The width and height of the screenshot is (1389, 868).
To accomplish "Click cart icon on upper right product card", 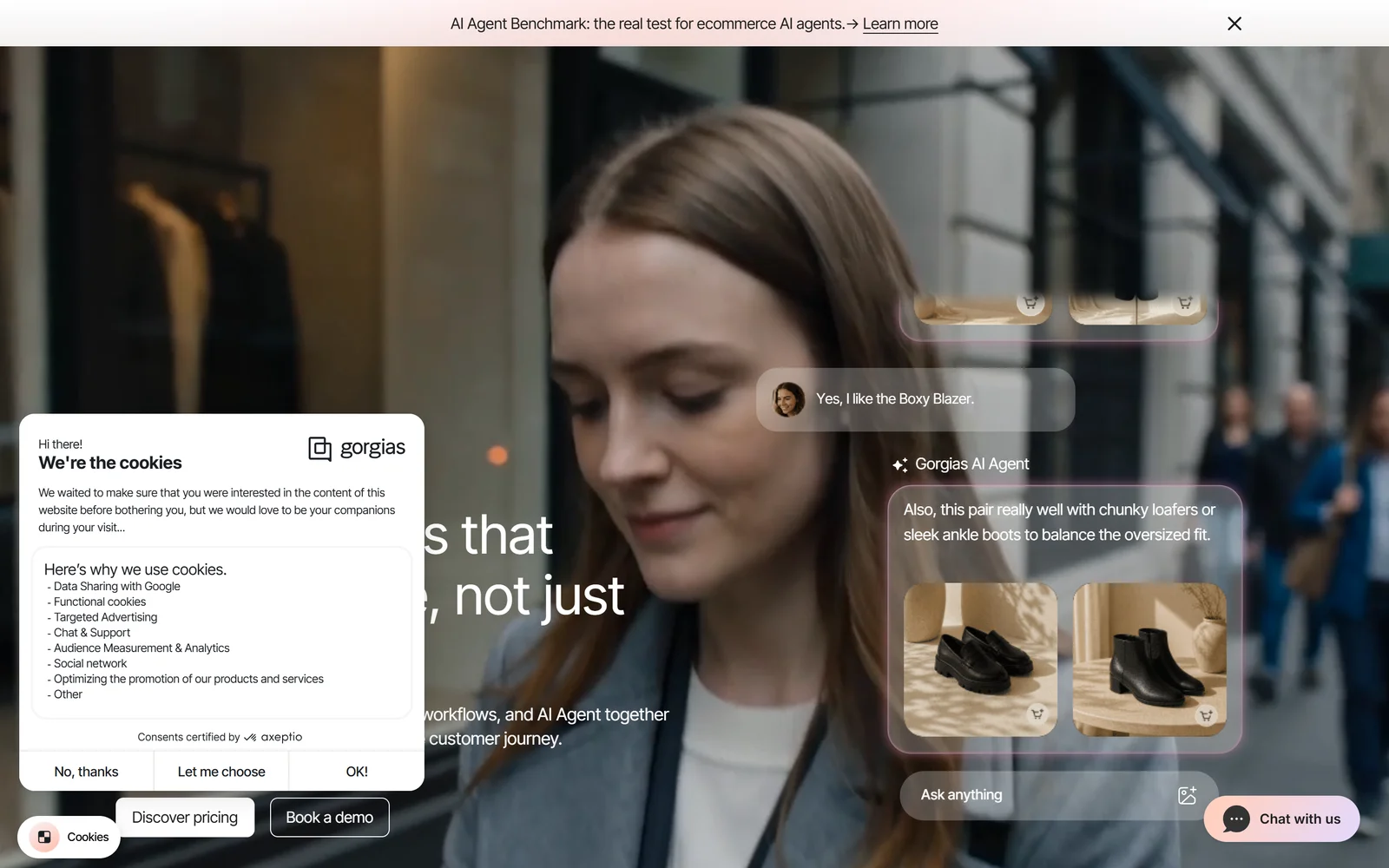I will pyautogui.click(x=1185, y=303).
